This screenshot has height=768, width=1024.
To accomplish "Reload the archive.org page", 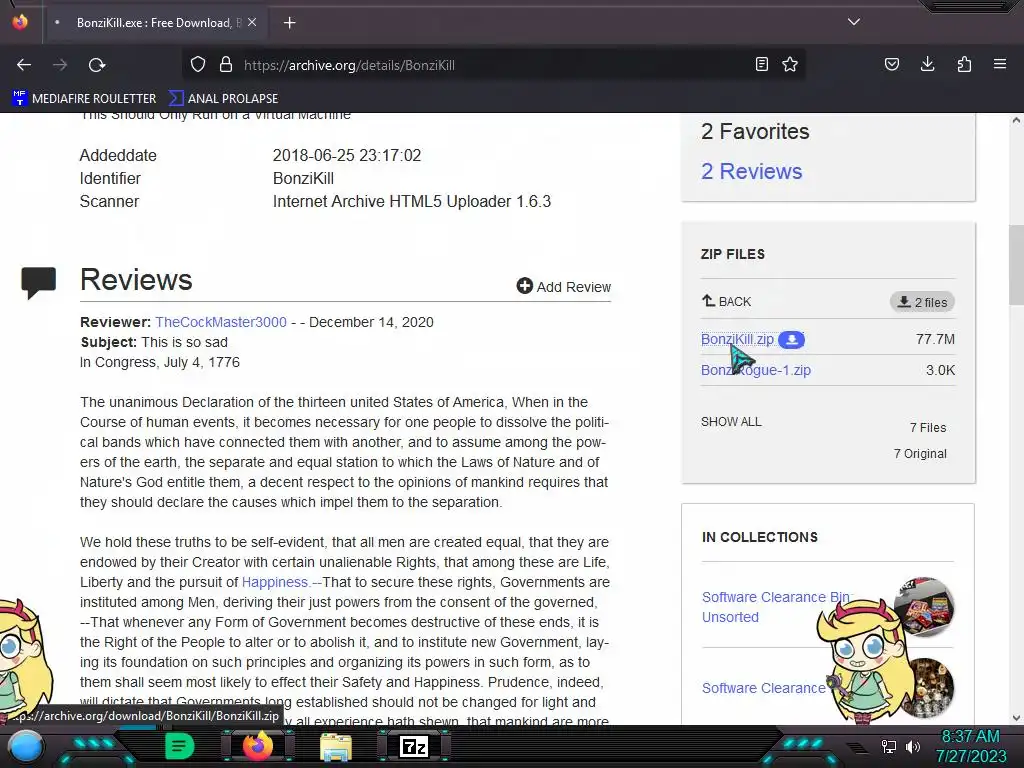I will [97, 65].
